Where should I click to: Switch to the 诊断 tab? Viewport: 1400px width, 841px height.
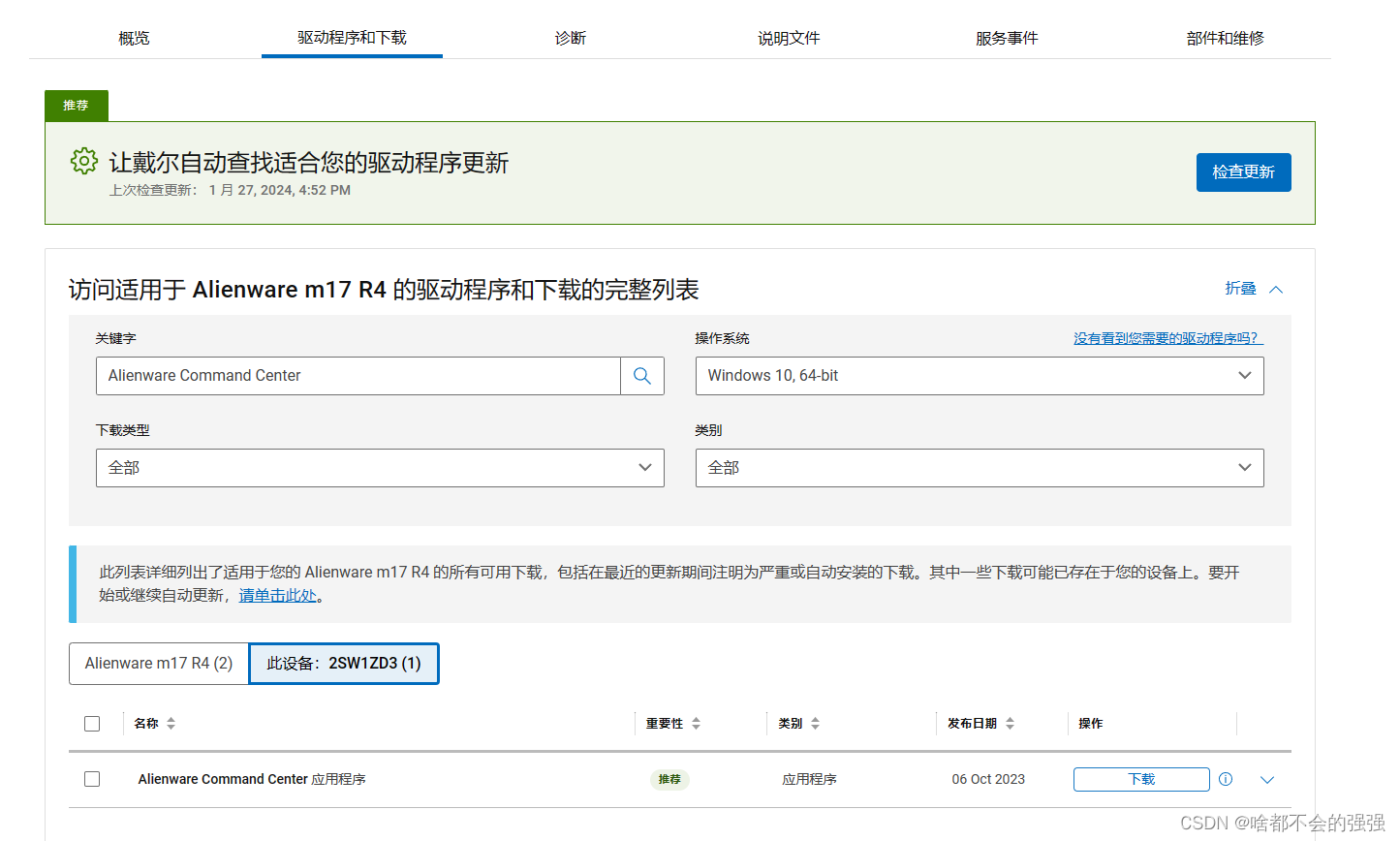coord(571,38)
